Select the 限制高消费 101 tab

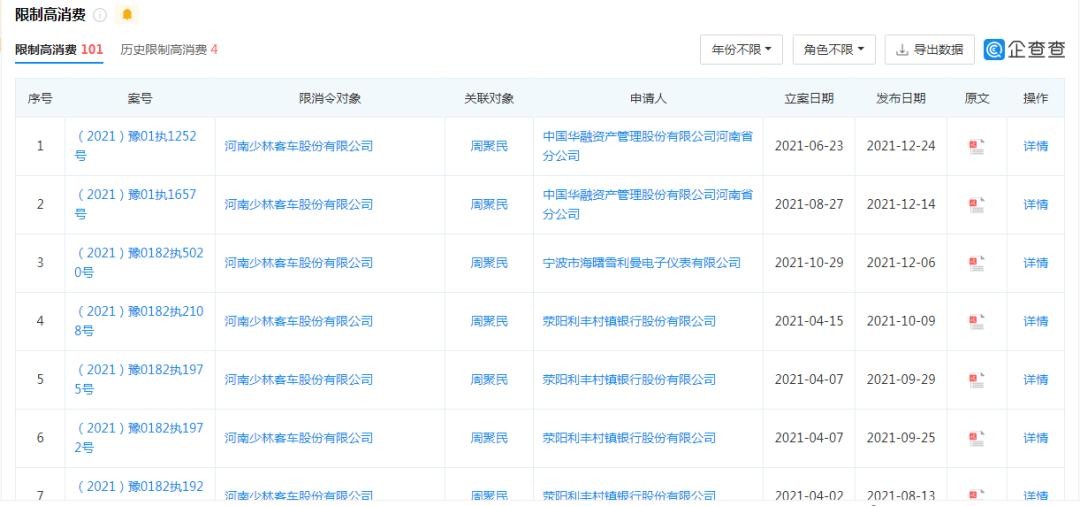[x=59, y=49]
